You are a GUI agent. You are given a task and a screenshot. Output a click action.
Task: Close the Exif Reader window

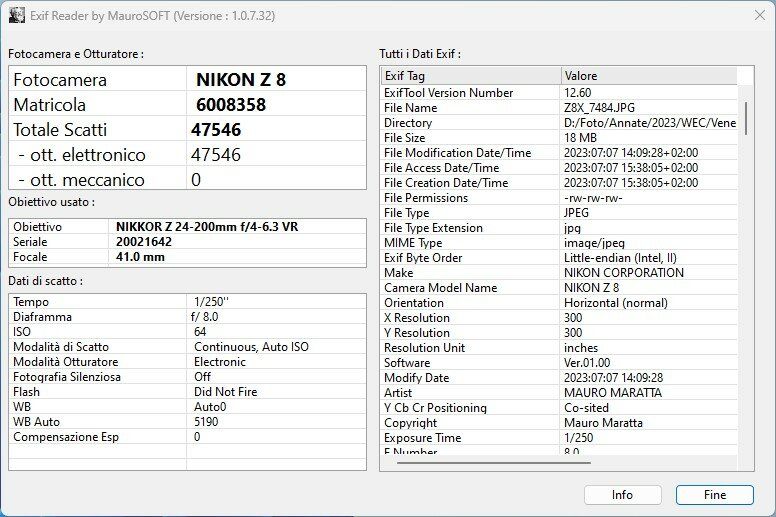point(760,15)
